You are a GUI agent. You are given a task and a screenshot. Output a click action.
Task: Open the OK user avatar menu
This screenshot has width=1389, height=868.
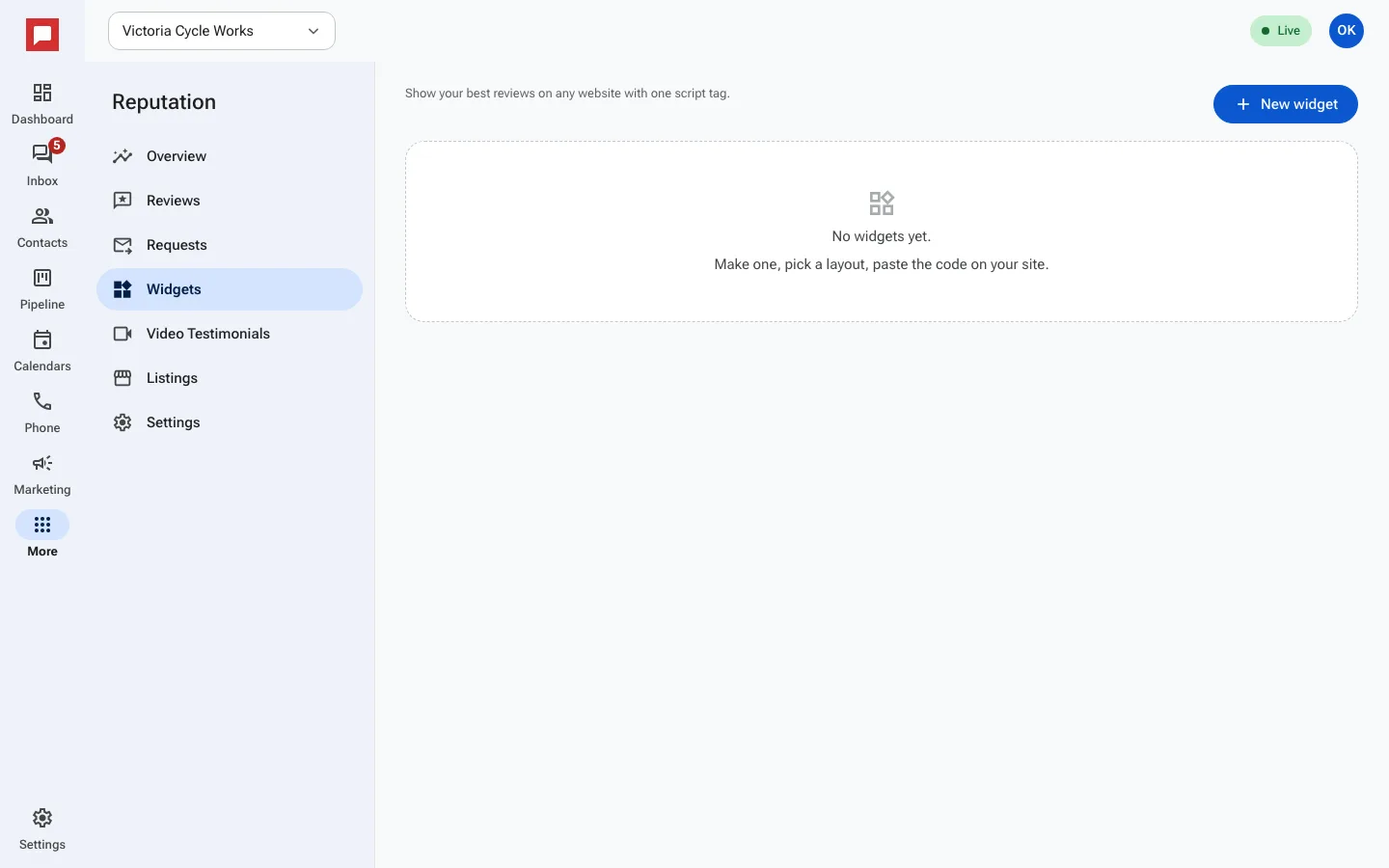point(1347,31)
